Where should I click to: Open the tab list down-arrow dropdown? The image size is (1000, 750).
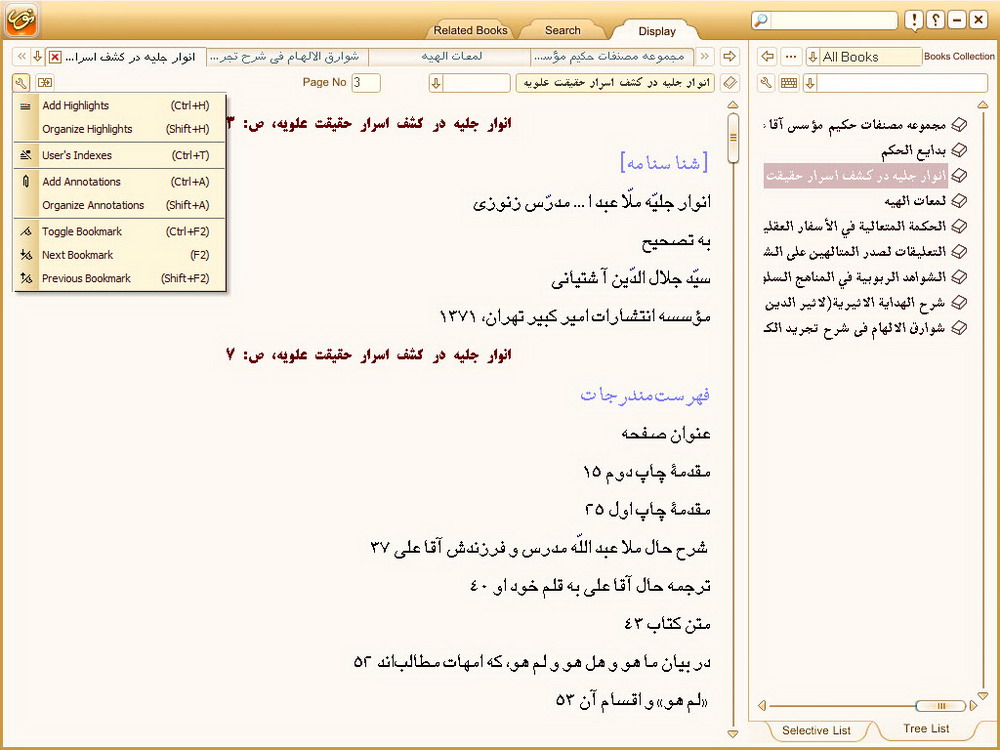click(37, 57)
